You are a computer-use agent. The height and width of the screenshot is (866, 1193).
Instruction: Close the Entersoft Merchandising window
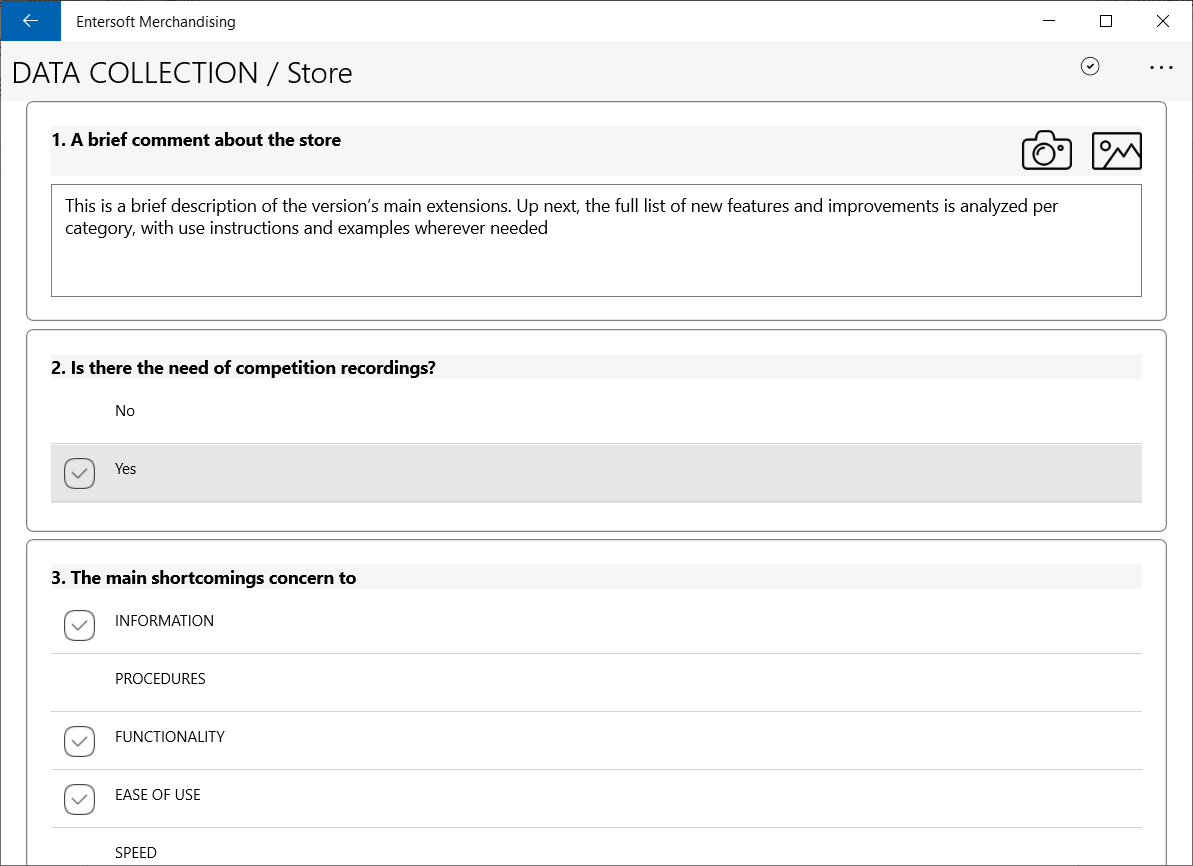click(x=1163, y=21)
